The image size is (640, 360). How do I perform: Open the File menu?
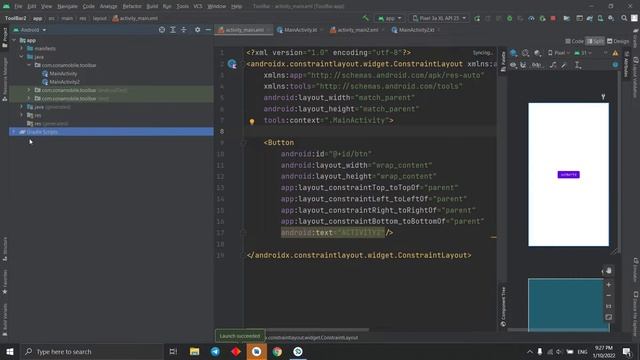tap(18, 6)
